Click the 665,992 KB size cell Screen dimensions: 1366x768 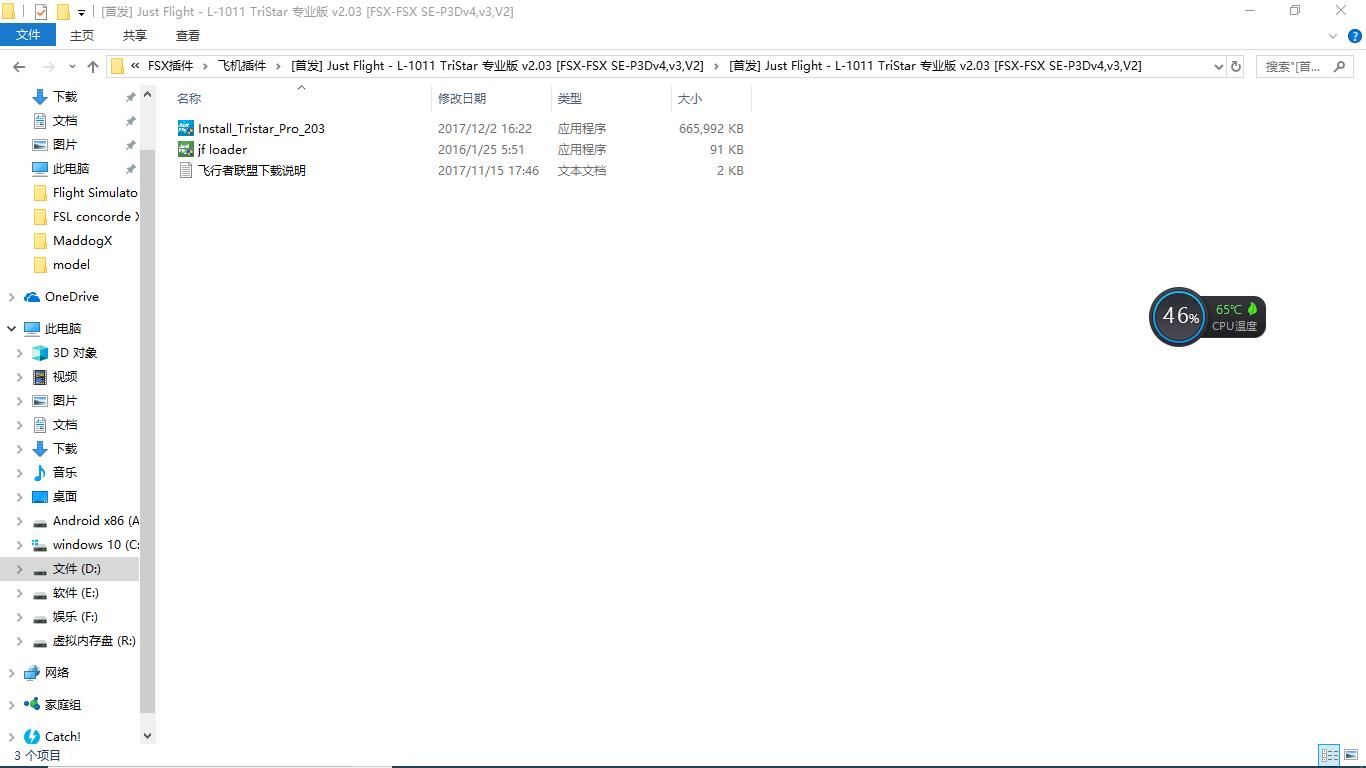click(711, 128)
